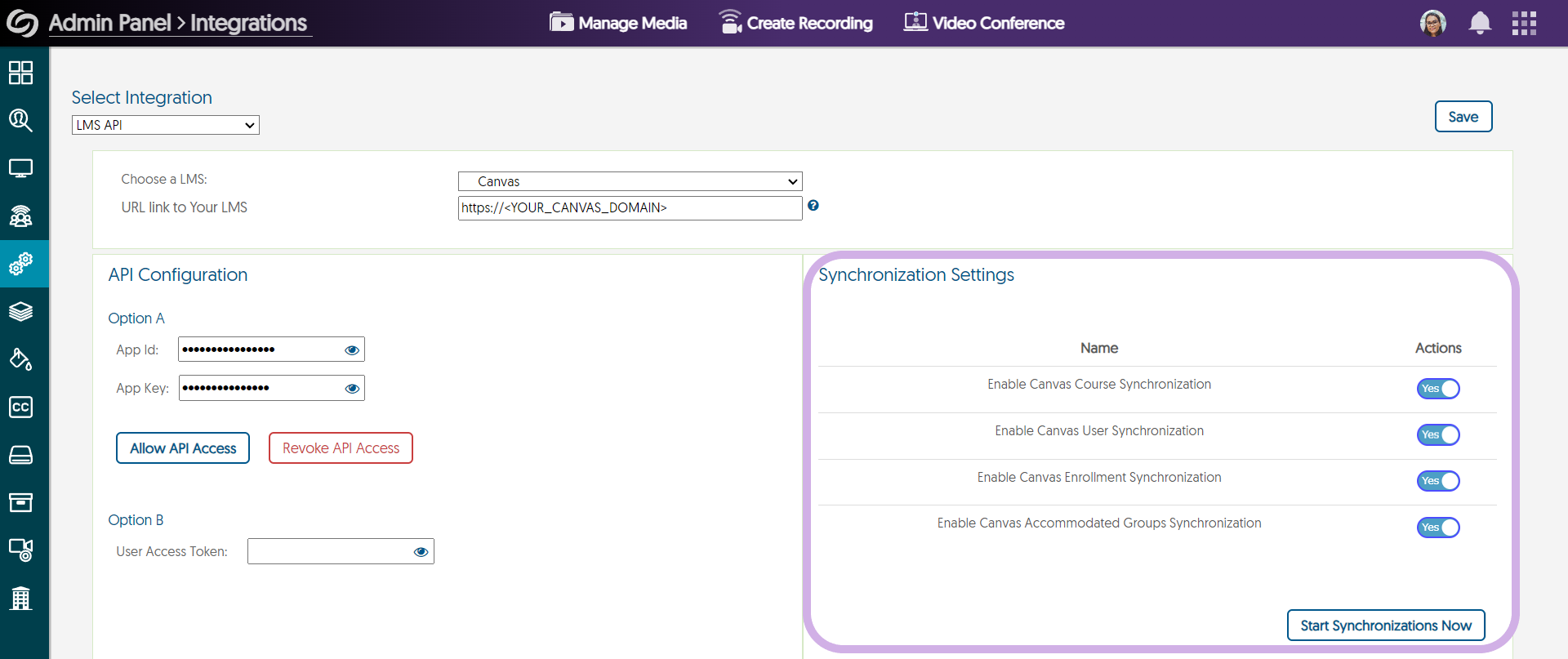The image size is (1568, 659).
Task: Toggle Canvas Enrollment Synchronization switch
Action: [x=1438, y=481]
